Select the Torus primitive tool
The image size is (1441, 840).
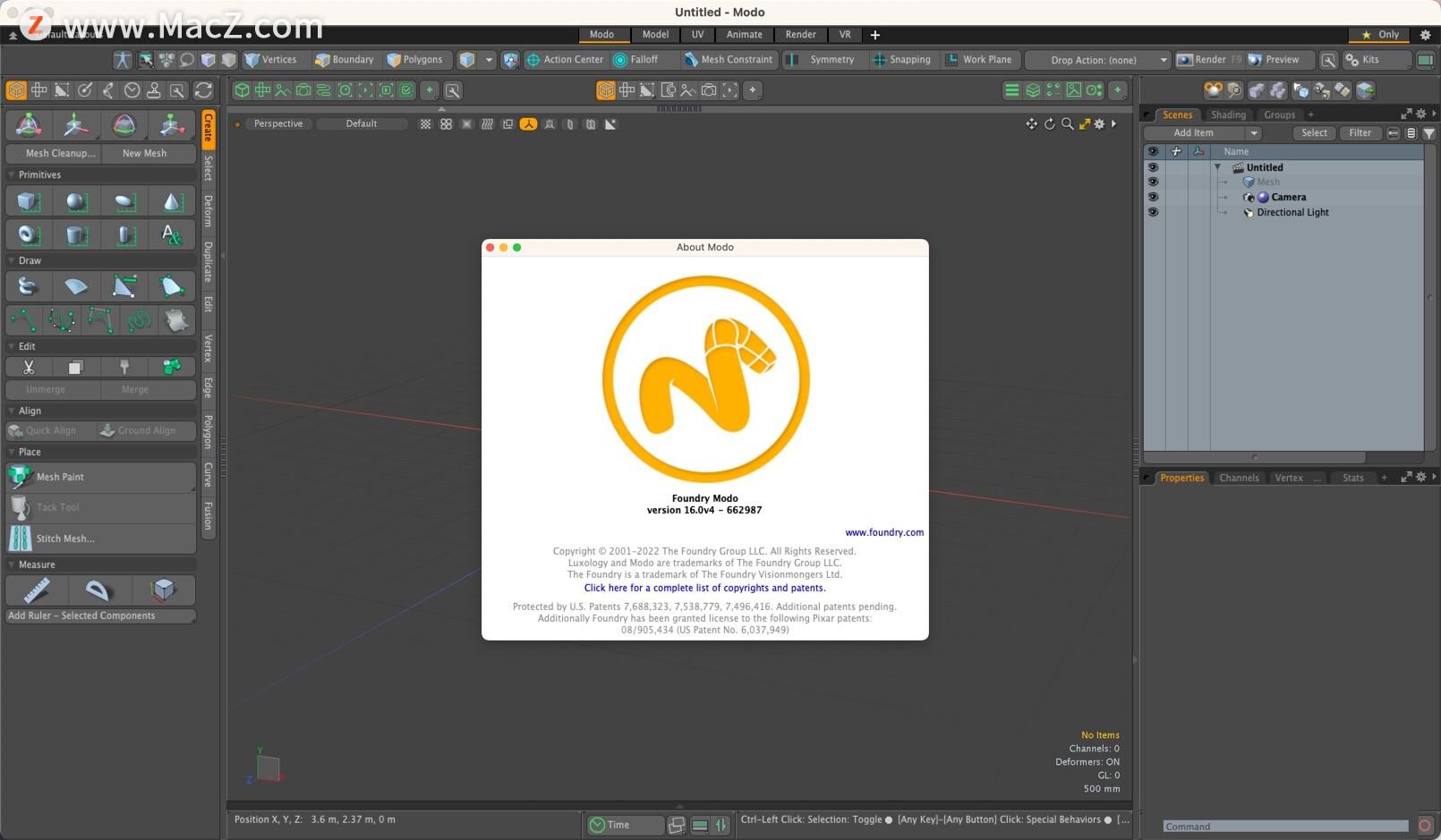pos(29,234)
